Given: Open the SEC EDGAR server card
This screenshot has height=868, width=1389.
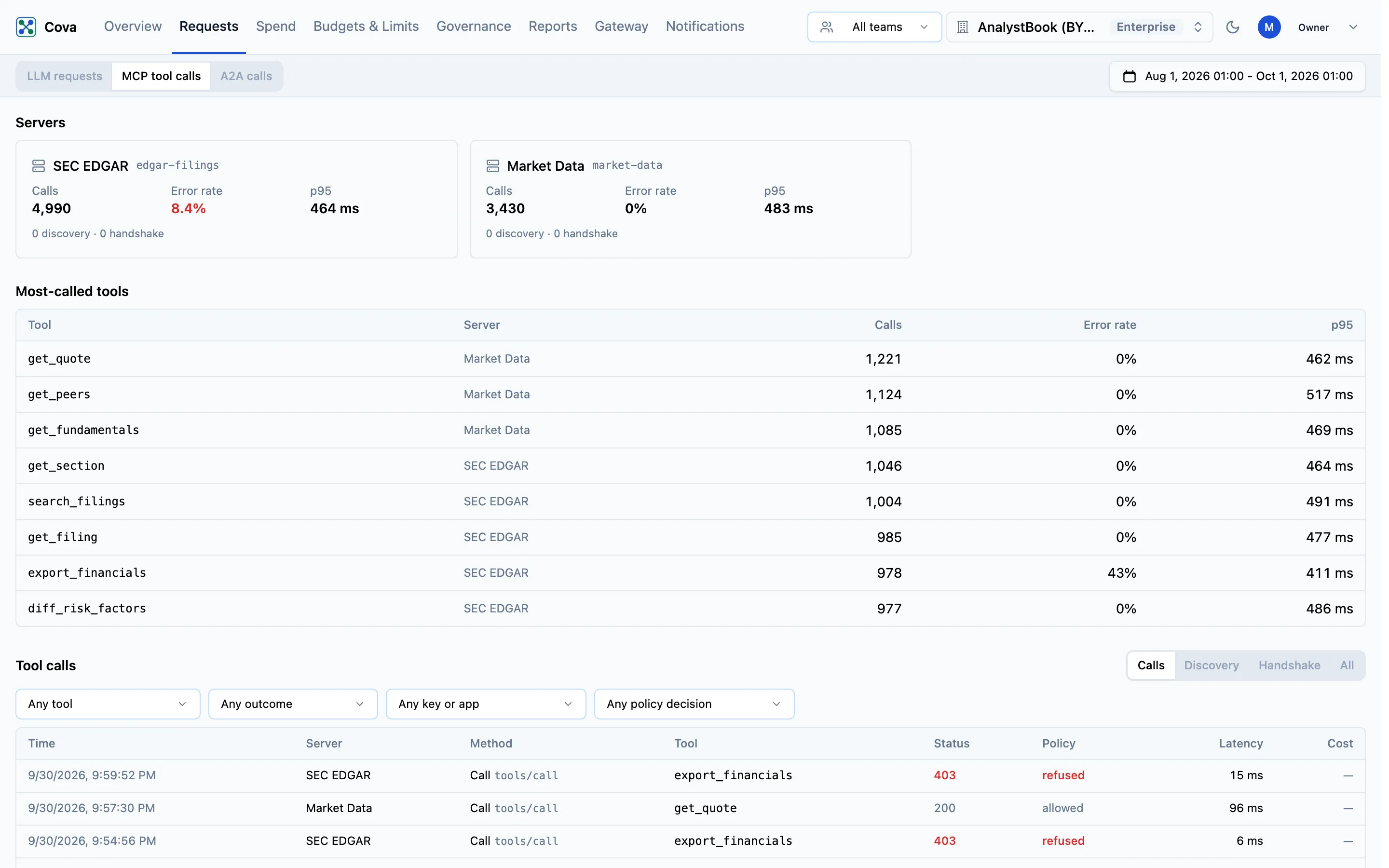Looking at the screenshot, I should click(236, 199).
